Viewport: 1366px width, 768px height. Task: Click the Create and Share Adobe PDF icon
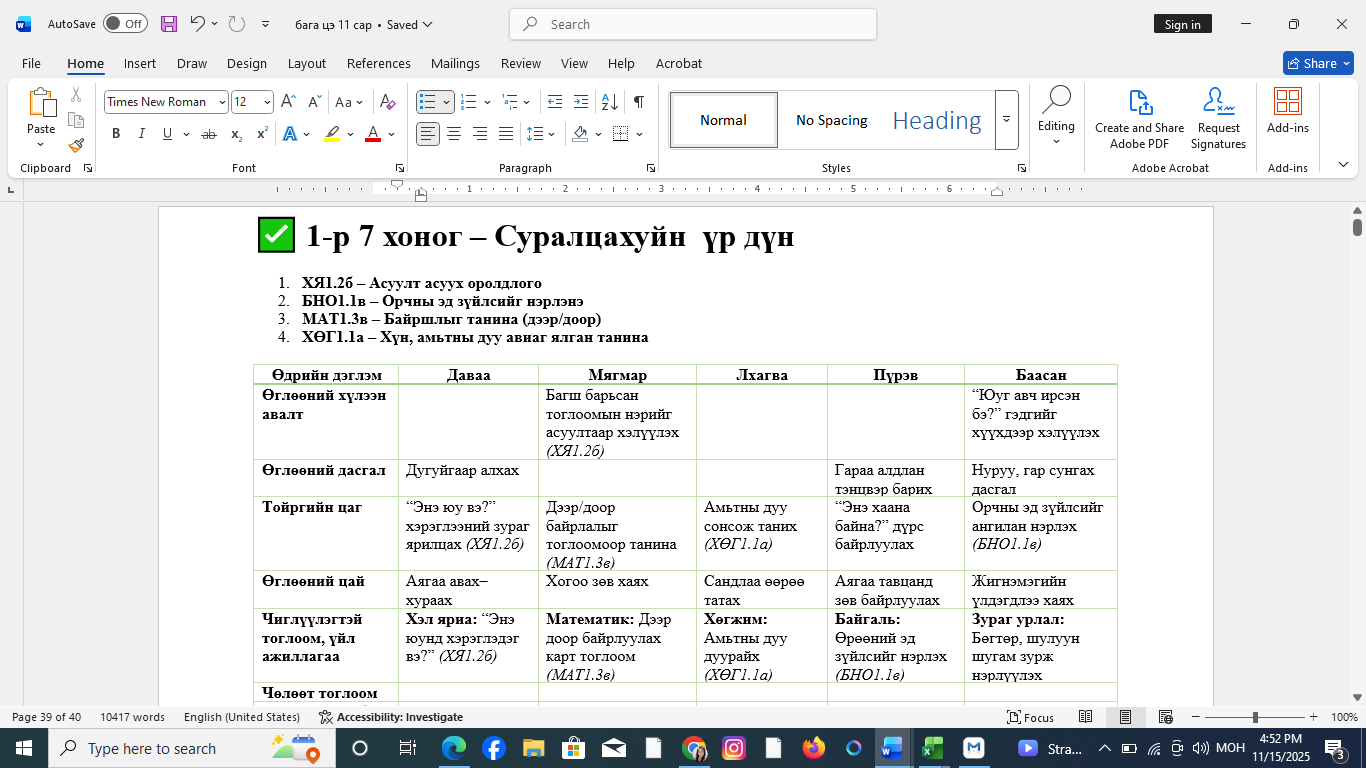coord(1139,117)
